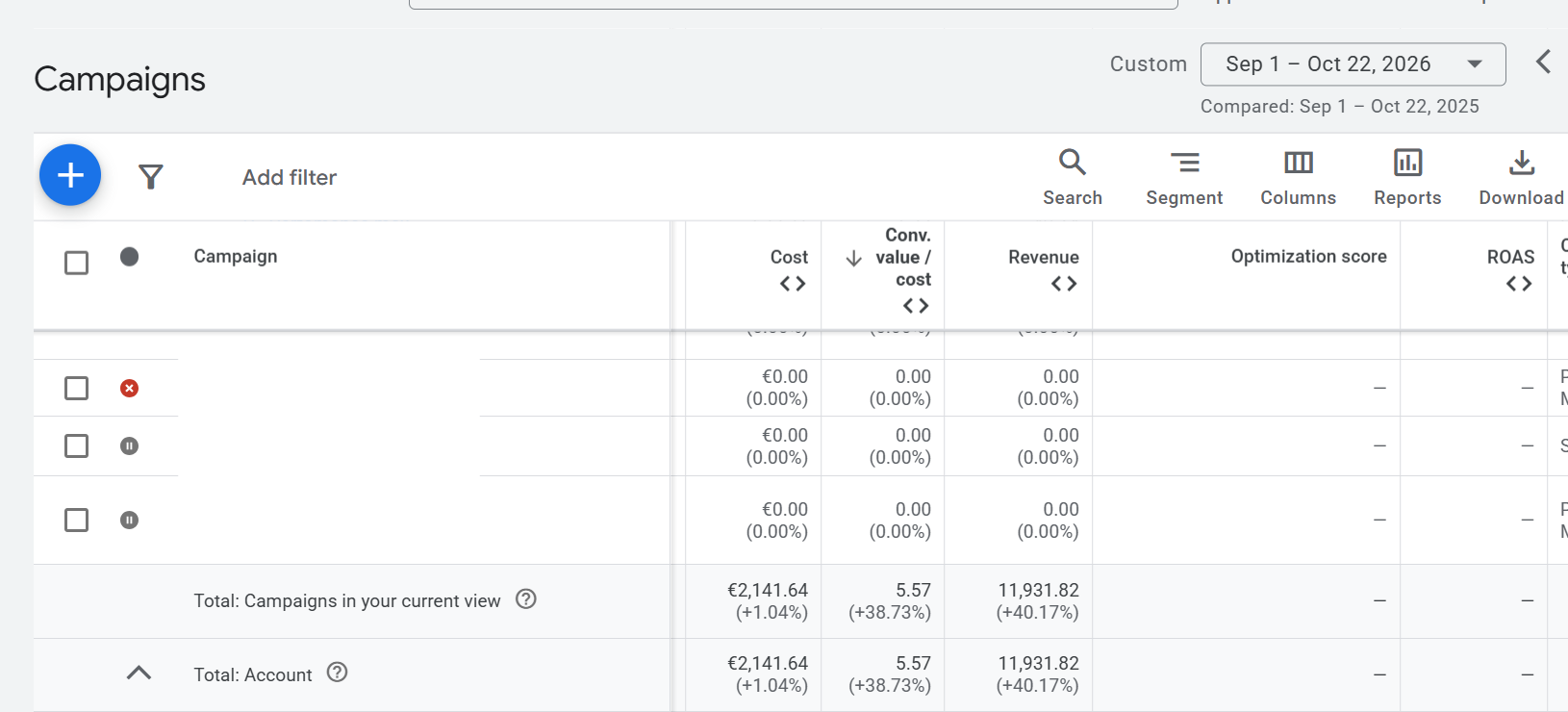
Task: Download the campaigns table
Action: pyautogui.click(x=1521, y=177)
